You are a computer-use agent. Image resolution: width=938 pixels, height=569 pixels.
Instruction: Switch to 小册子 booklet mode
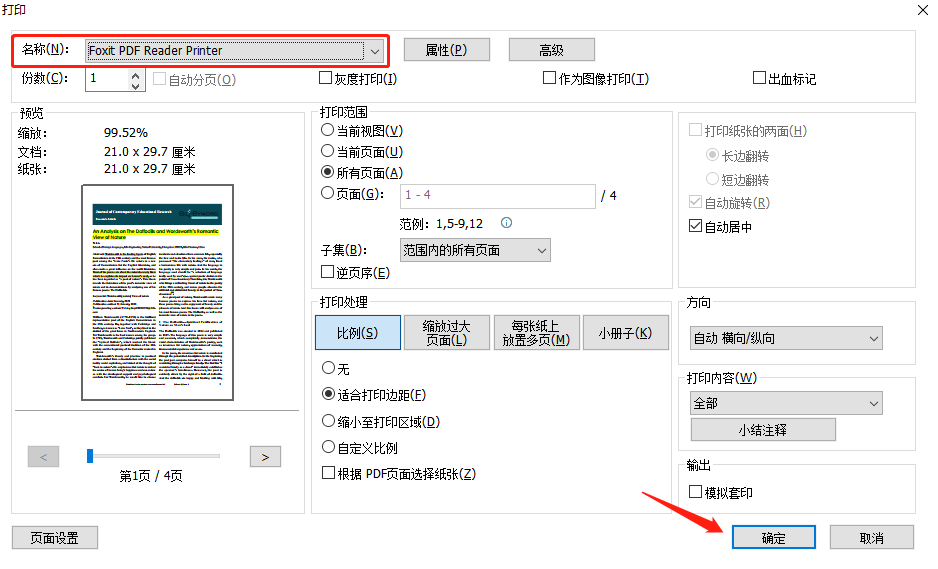click(x=633, y=332)
